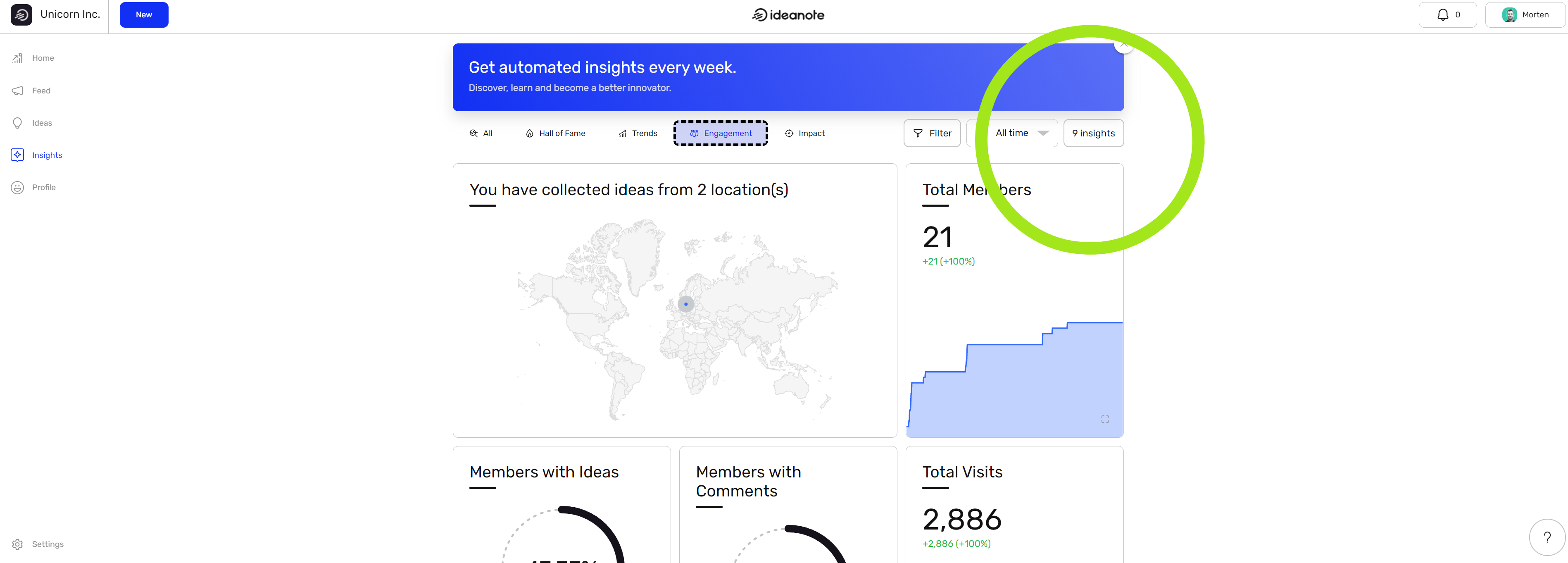Open the Home sidebar item
The height and width of the screenshot is (563, 1568).
click(33, 58)
